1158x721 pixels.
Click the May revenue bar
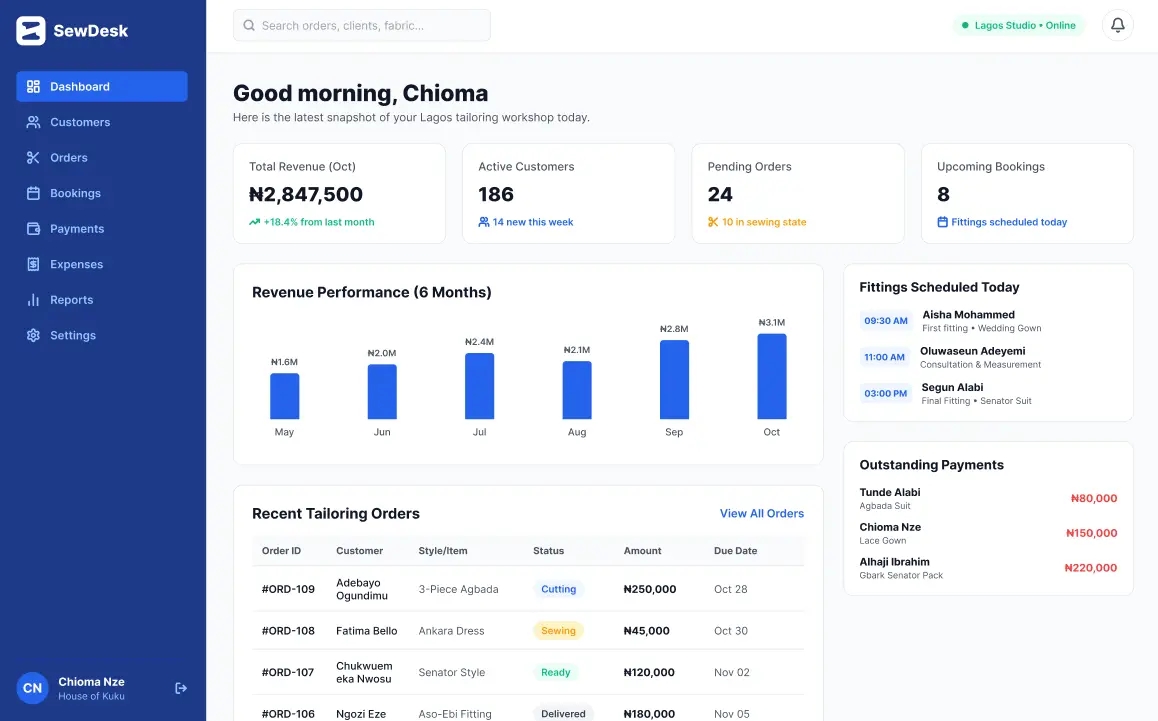(x=284, y=397)
